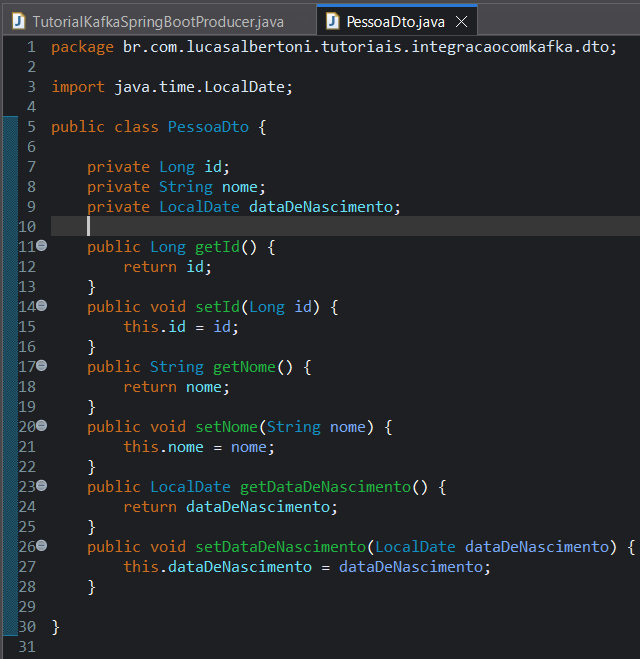Image resolution: width=640 pixels, height=659 pixels.
Task: Collapse the setId method fold marker
Action: pyautogui.click(x=42, y=306)
